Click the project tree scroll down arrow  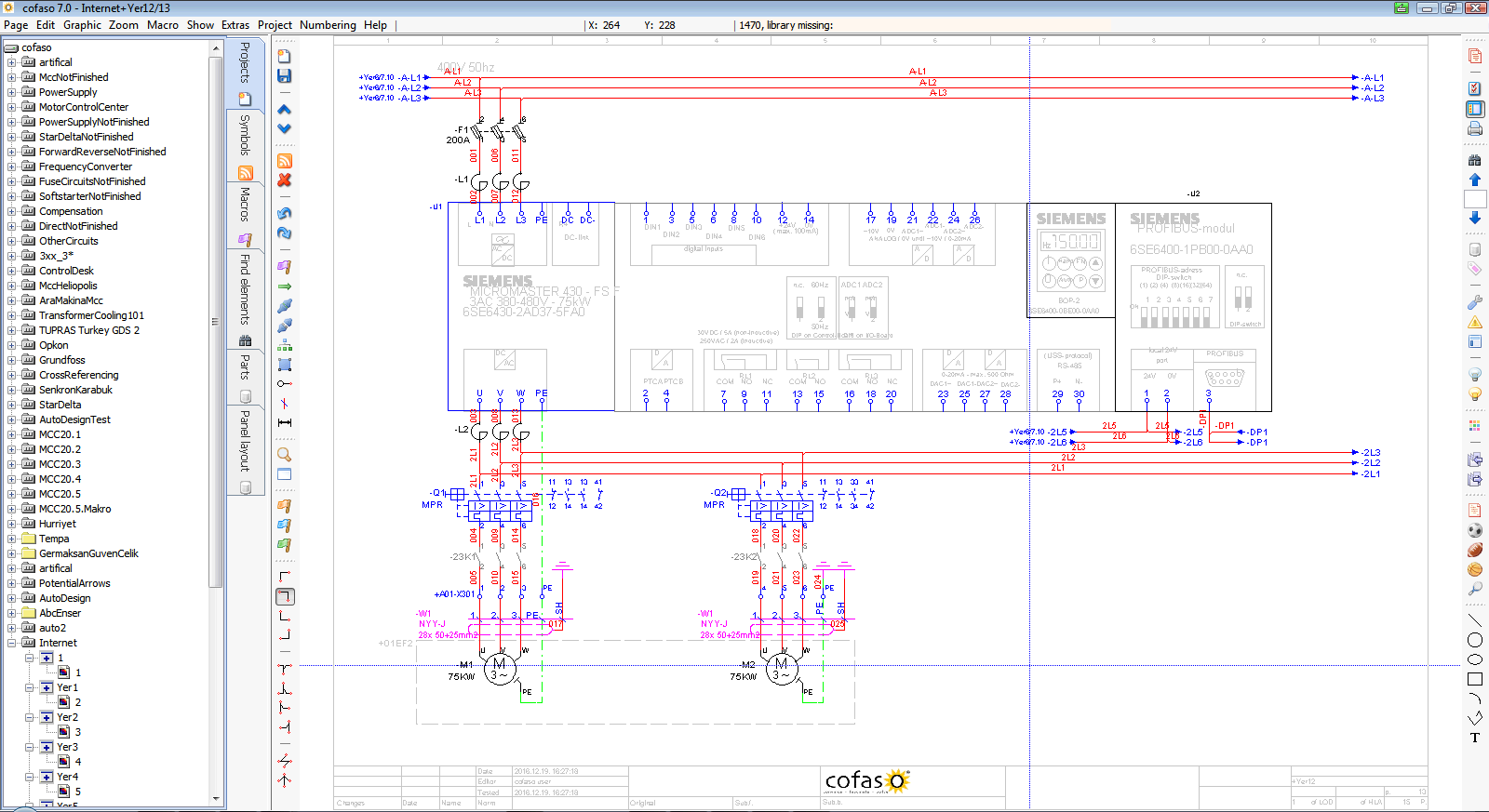pos(216,798)
